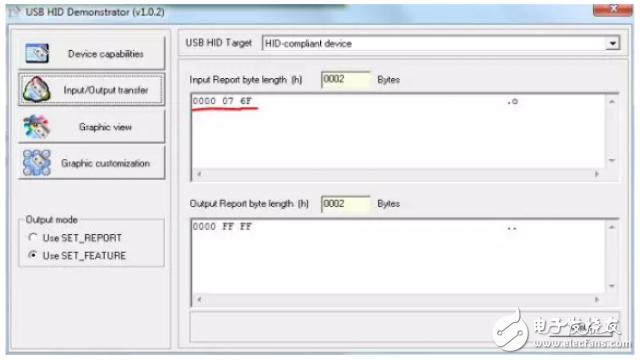Click the output data FF FF text area
Viewport: 640px width, 360px height.
click(398, 256)
